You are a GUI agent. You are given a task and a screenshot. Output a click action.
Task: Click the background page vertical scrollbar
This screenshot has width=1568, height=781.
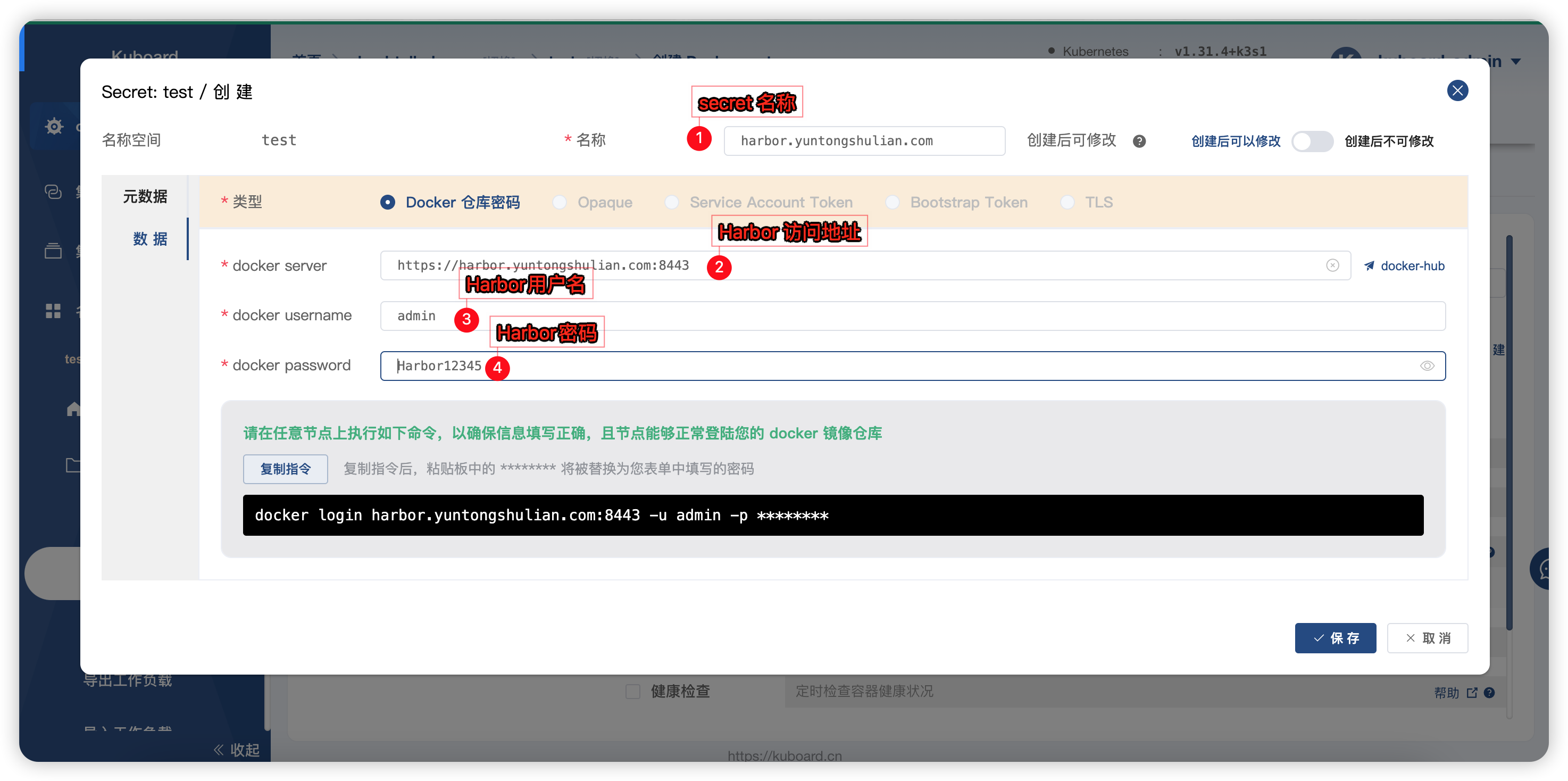coord(1509,432)
